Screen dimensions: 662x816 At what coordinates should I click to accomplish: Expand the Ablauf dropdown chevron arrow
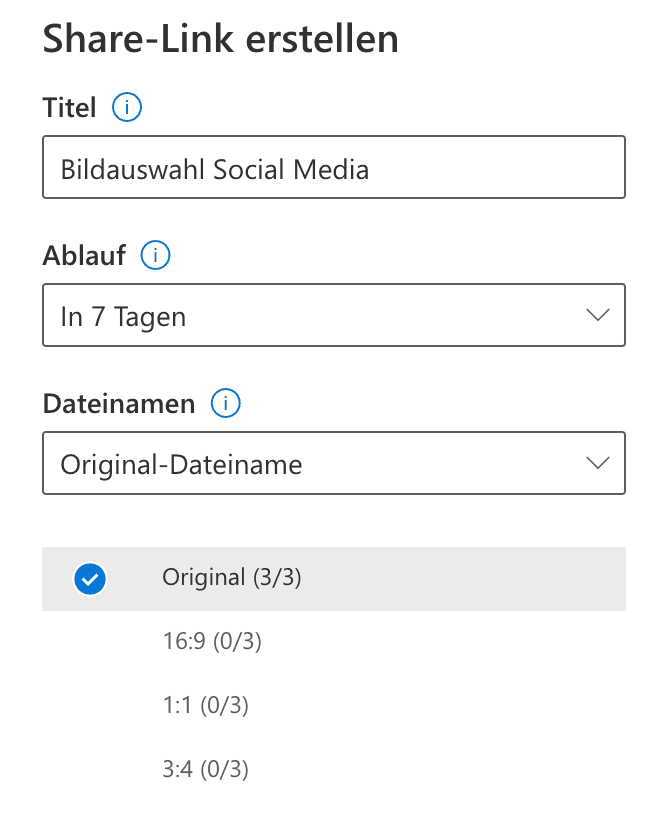coord(597,316)
